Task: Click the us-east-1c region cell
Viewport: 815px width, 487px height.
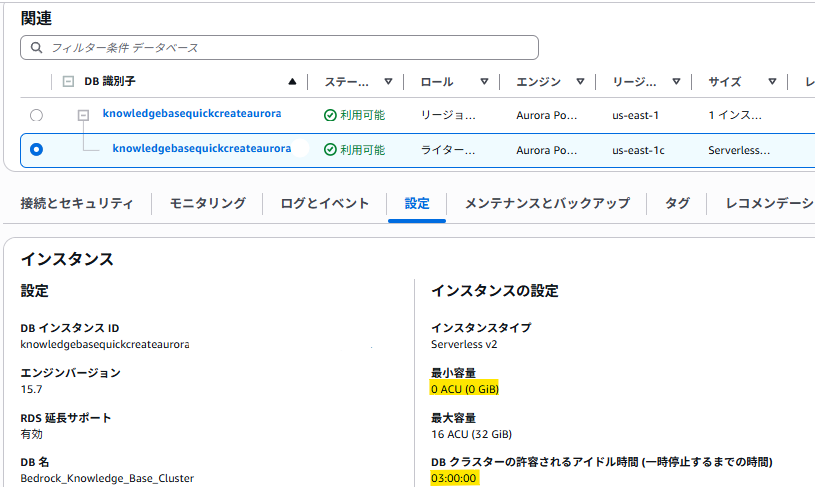Action: pyautogui.click(x=638, y=150)
